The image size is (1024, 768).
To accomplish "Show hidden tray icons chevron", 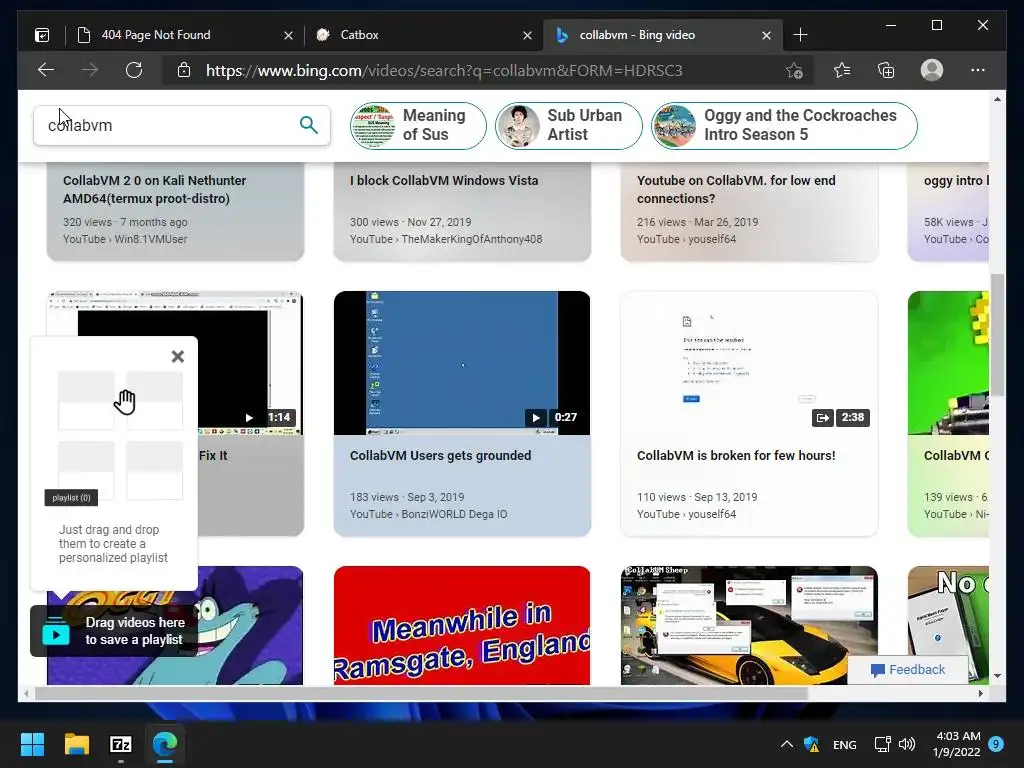I will pos(787,744).
